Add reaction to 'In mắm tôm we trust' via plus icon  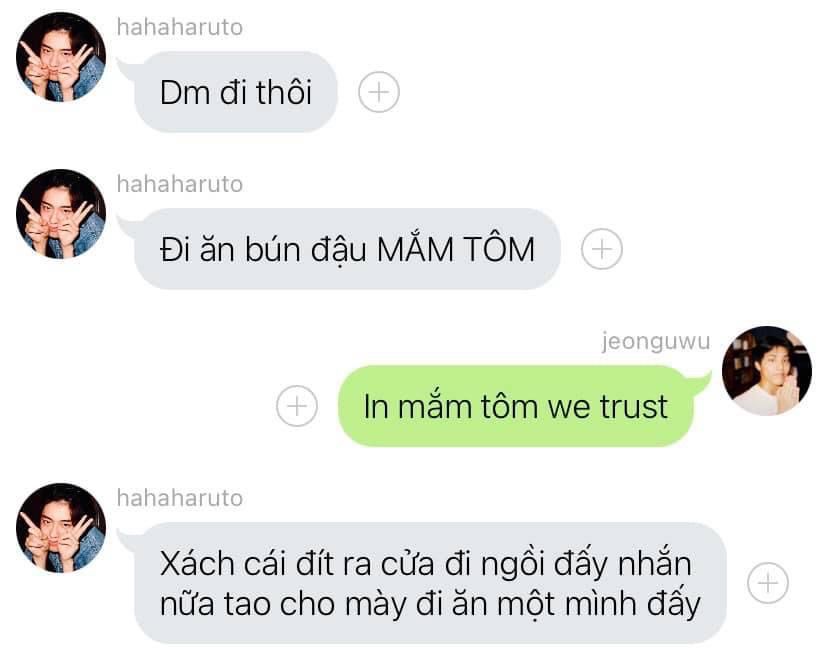297,406
